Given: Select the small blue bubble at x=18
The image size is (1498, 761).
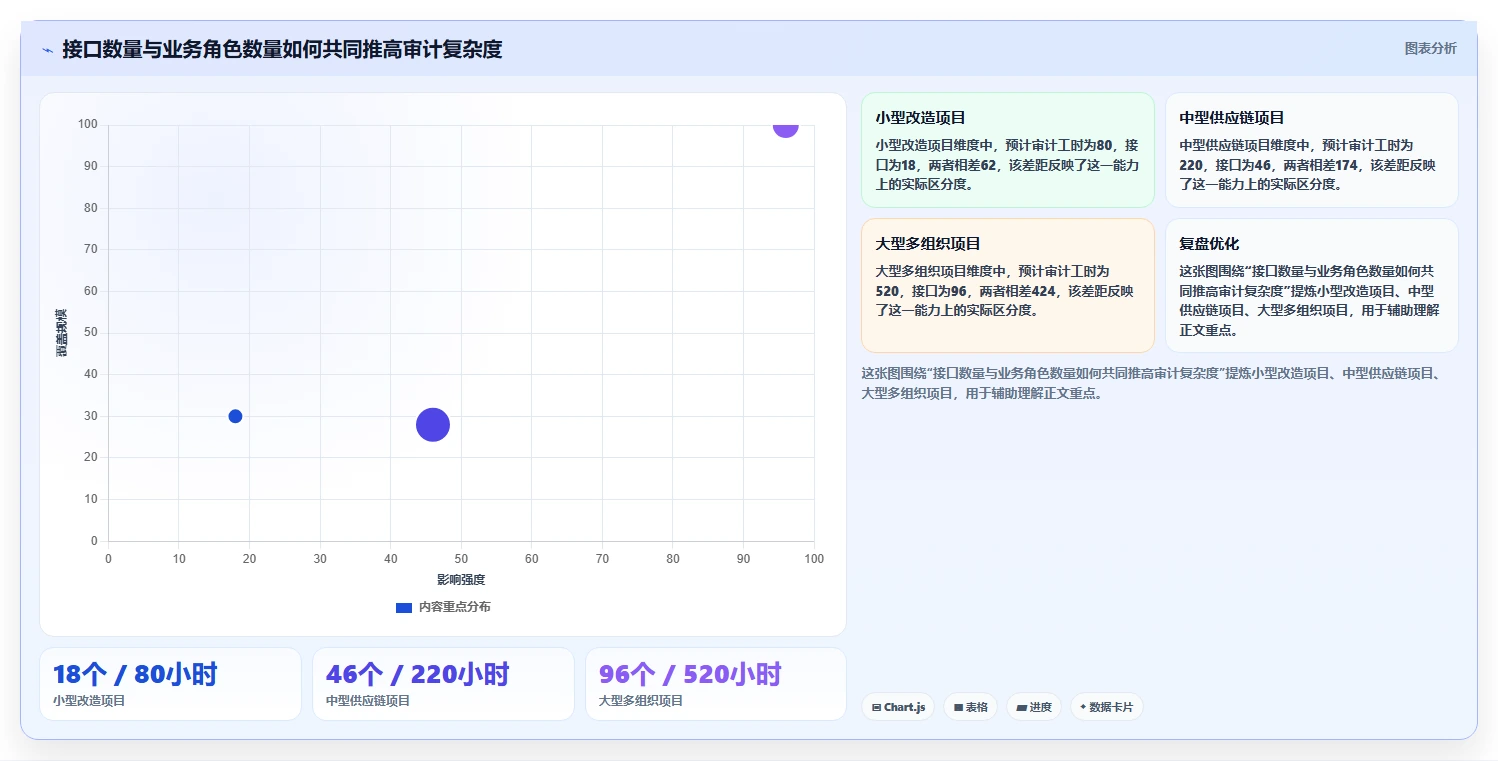Looking at the screenshot, I should [x=235, y=416].
